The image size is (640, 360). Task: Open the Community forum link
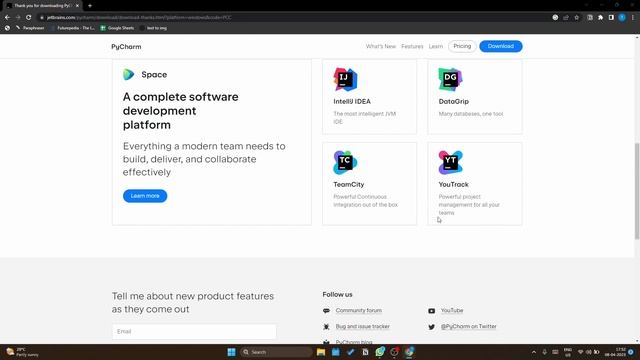(x=359, y=311)
